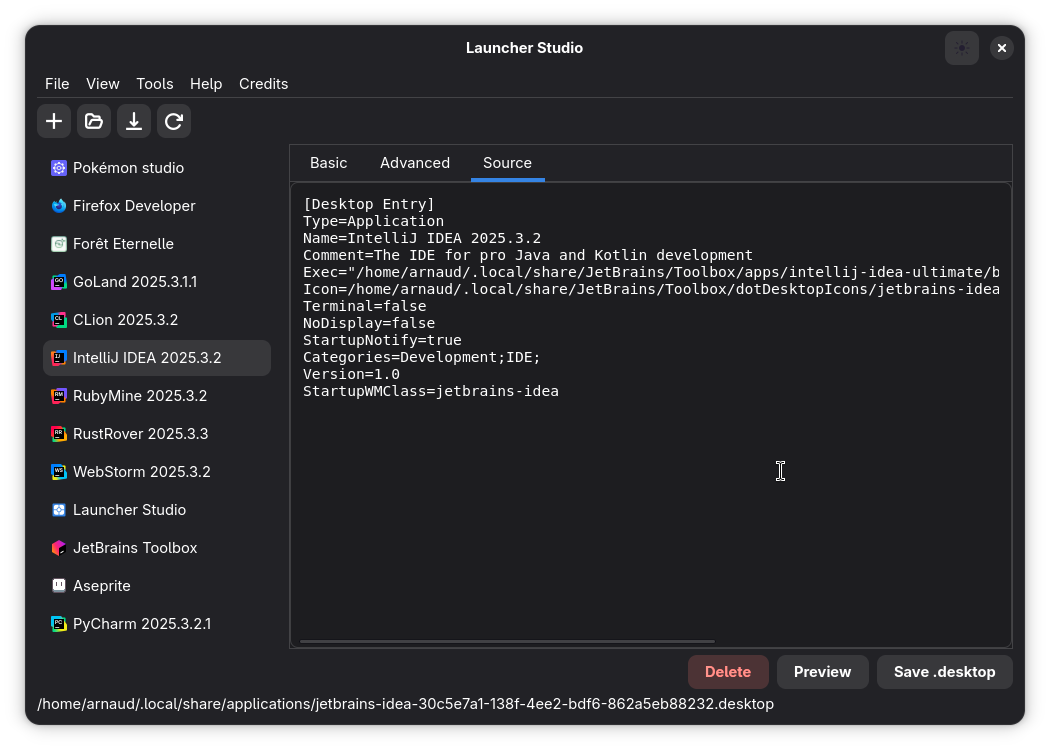This screenshot has height=750, width=1050.
Task: Click the Aseprite app icon
Action: 59,586
